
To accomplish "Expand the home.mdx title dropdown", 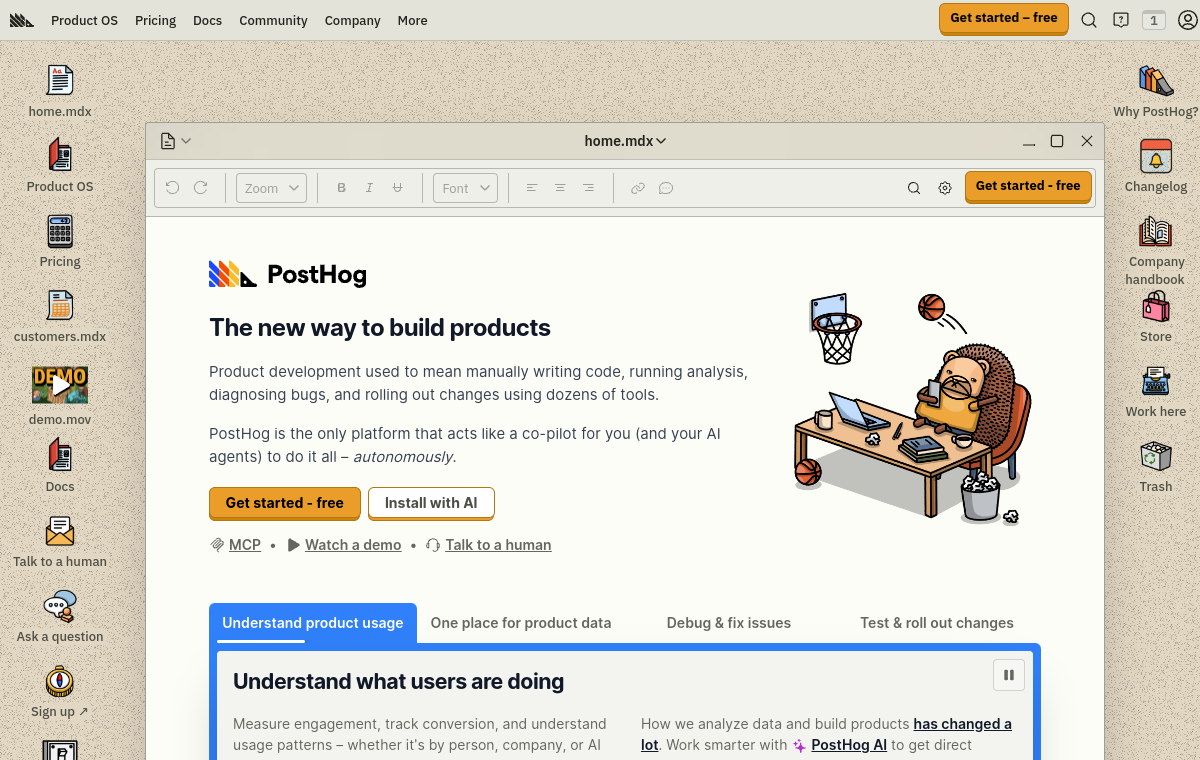I will point(626,141).
